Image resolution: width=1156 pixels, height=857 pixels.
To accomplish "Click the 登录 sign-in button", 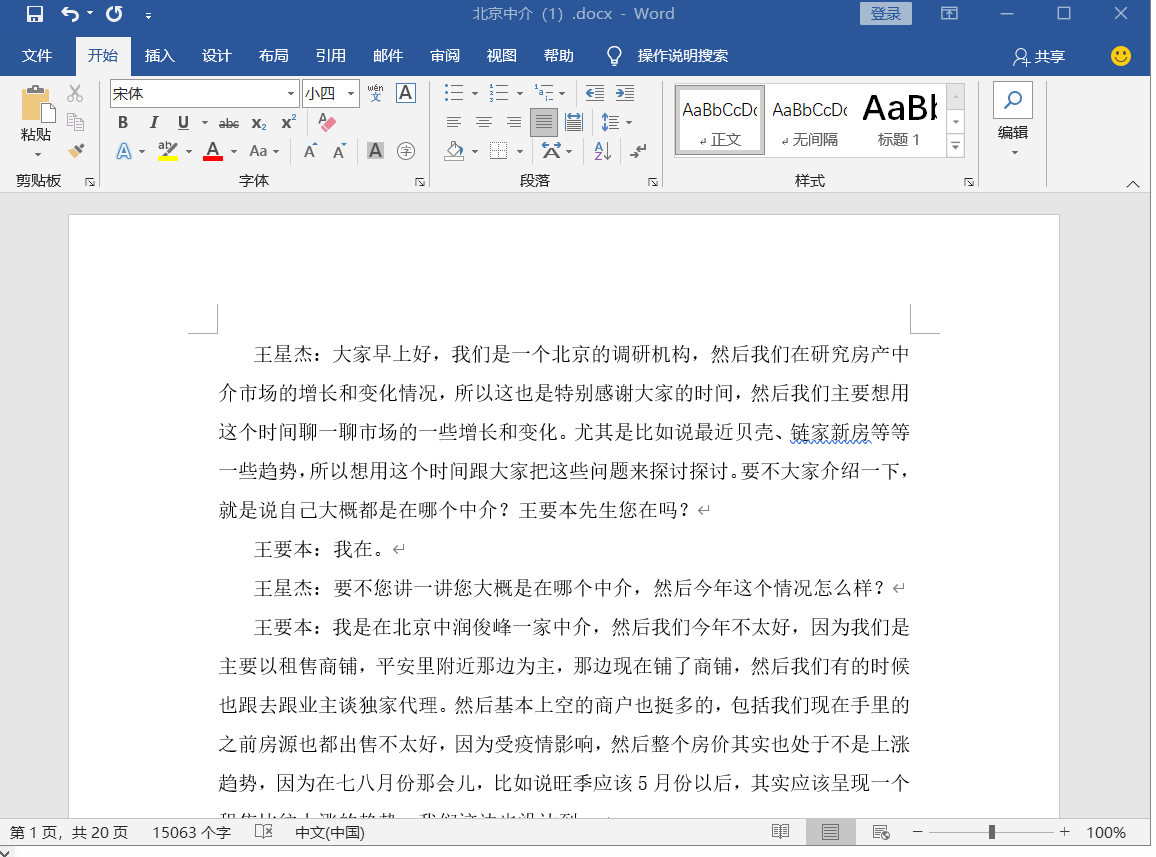I will pos(885,14).
